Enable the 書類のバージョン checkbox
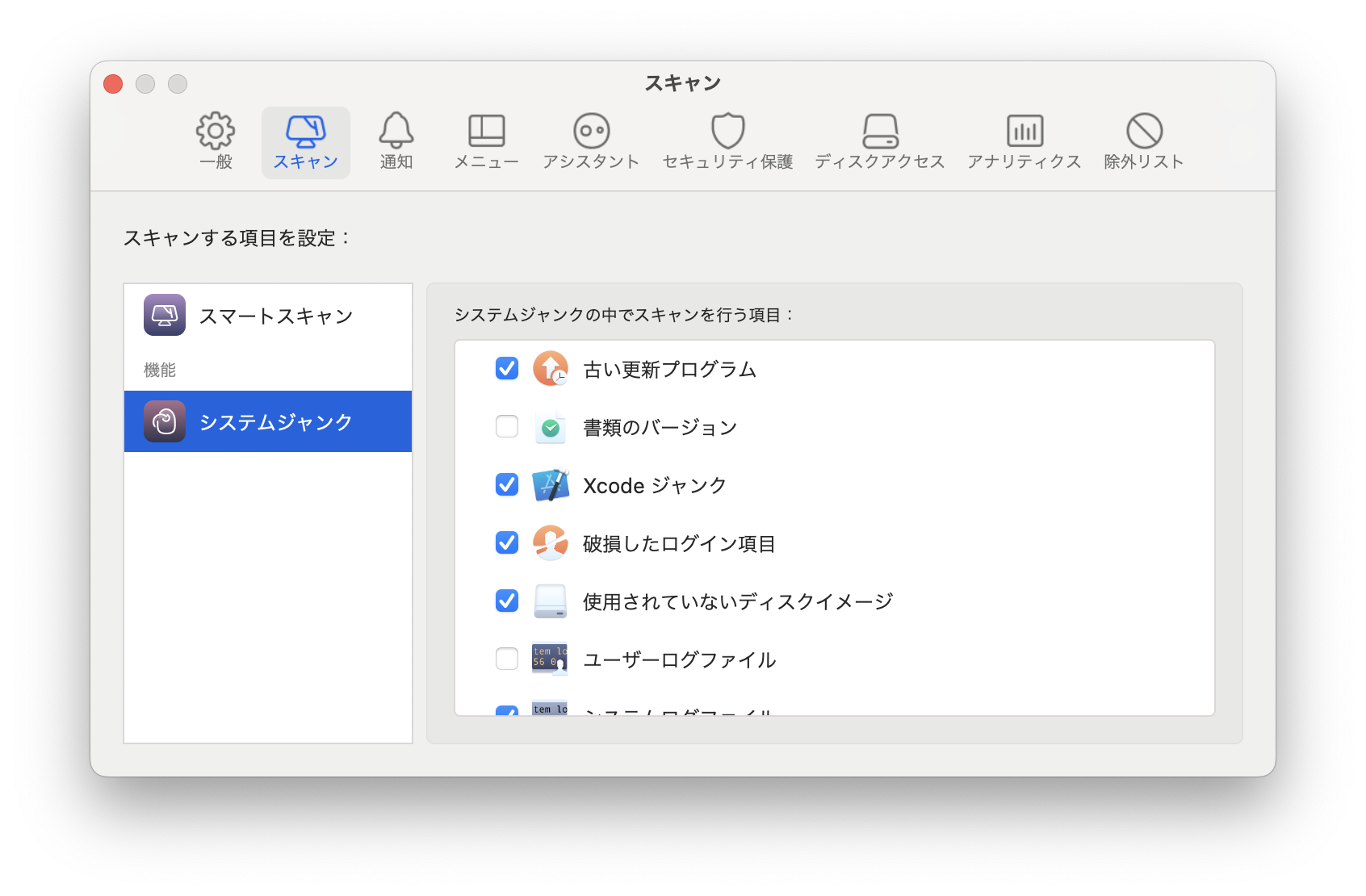Viewport: 1366px width, 896px height. click(x=507, y=426)
